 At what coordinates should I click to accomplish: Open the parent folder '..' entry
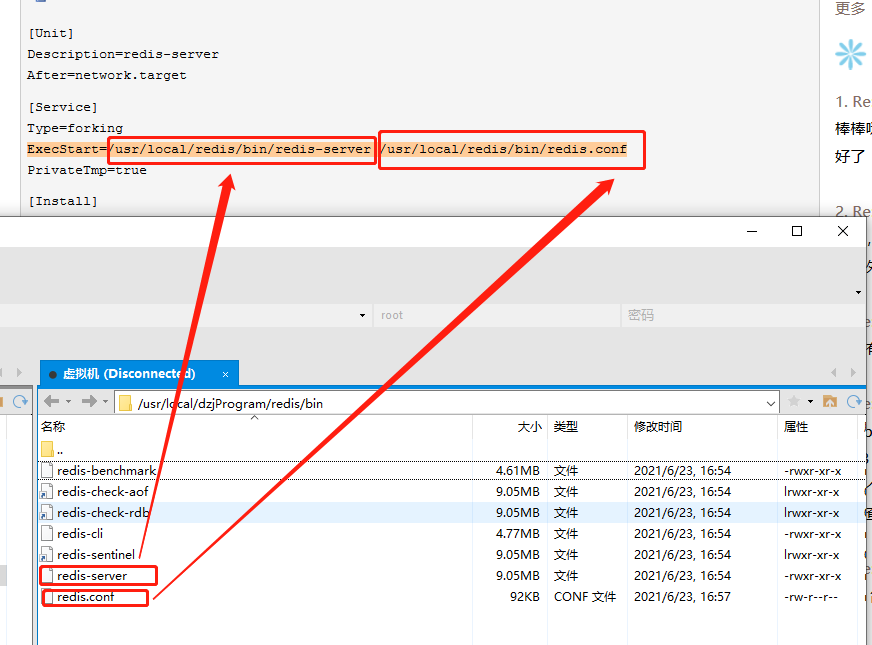(52, 449)
